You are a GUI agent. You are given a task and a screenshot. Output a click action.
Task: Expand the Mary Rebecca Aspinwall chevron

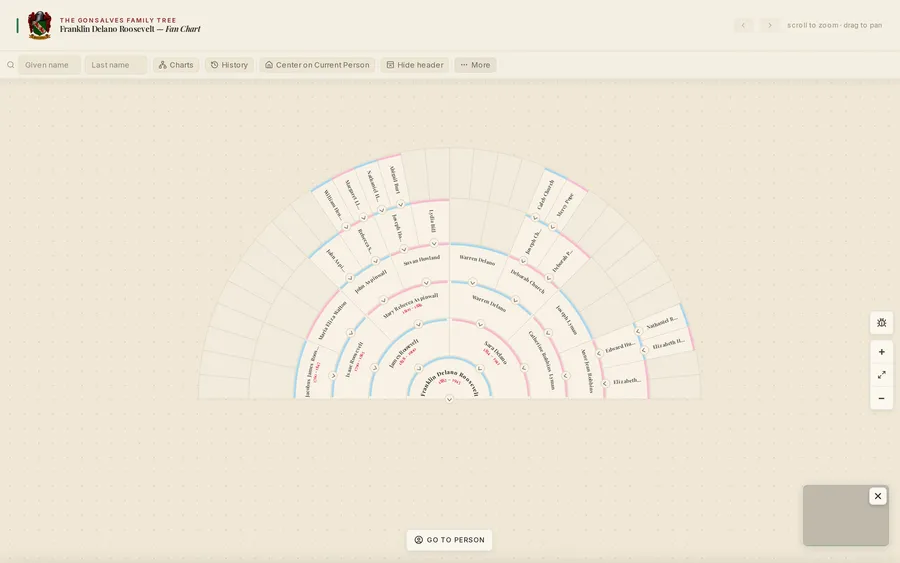pyautogui.click(x=418, y=324)
